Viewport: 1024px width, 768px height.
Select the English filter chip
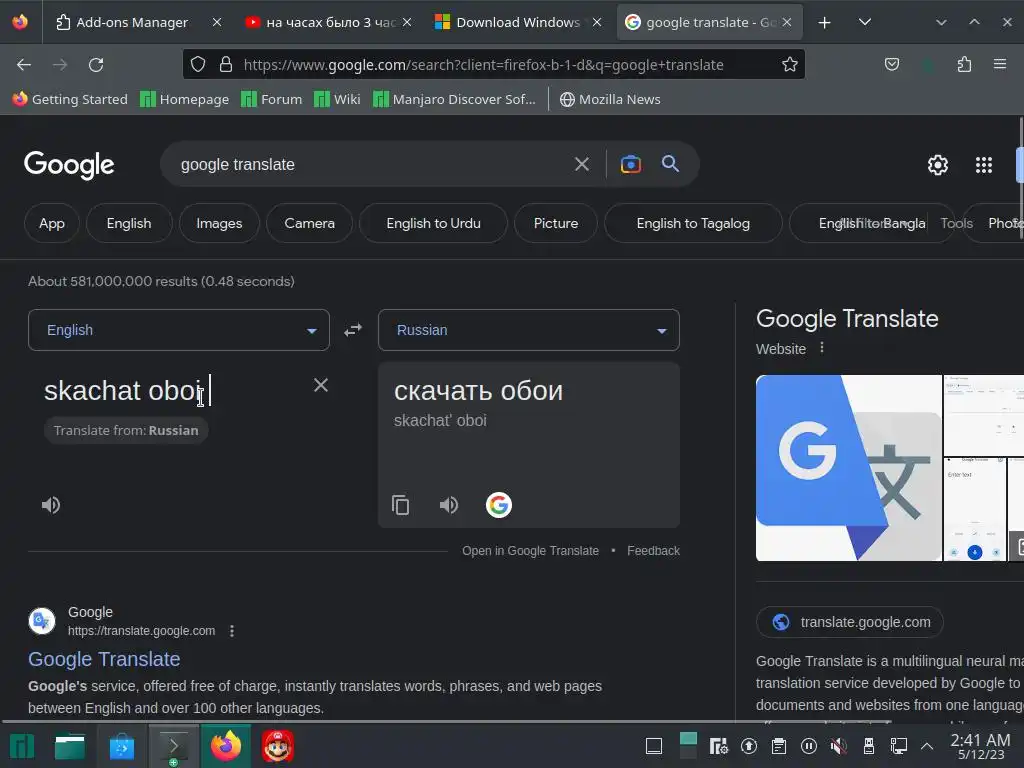[129, 223]
